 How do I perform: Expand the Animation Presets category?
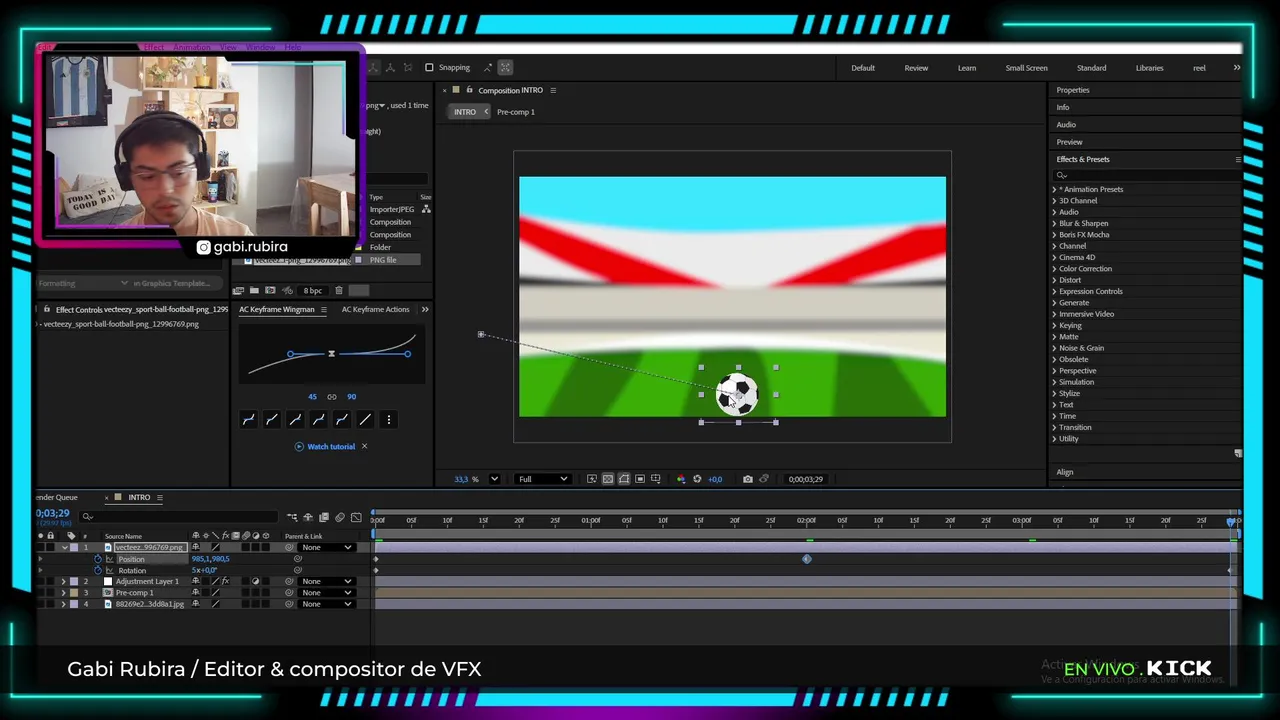coord(1054,189)
